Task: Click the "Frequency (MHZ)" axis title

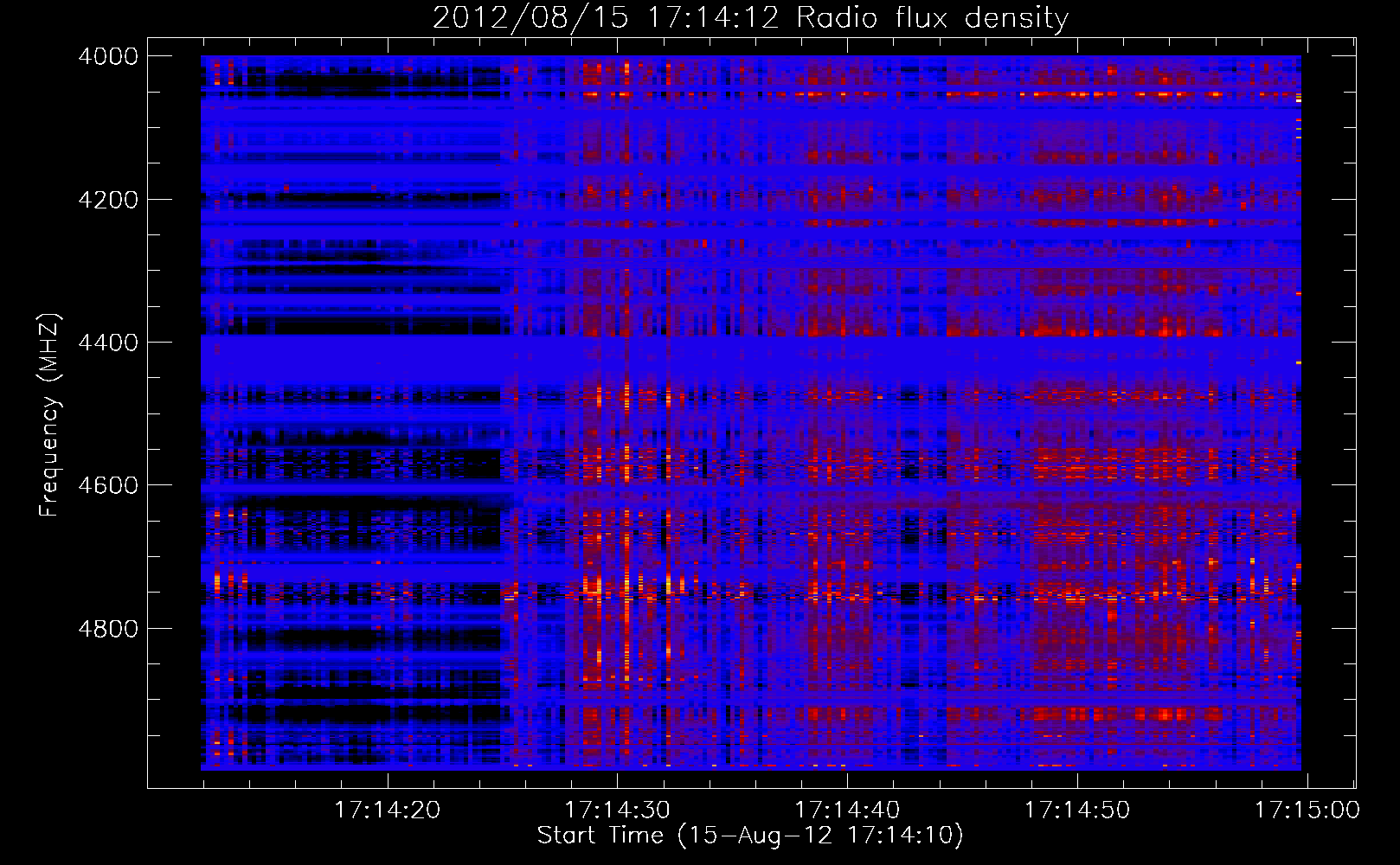Action: (50, 415)
